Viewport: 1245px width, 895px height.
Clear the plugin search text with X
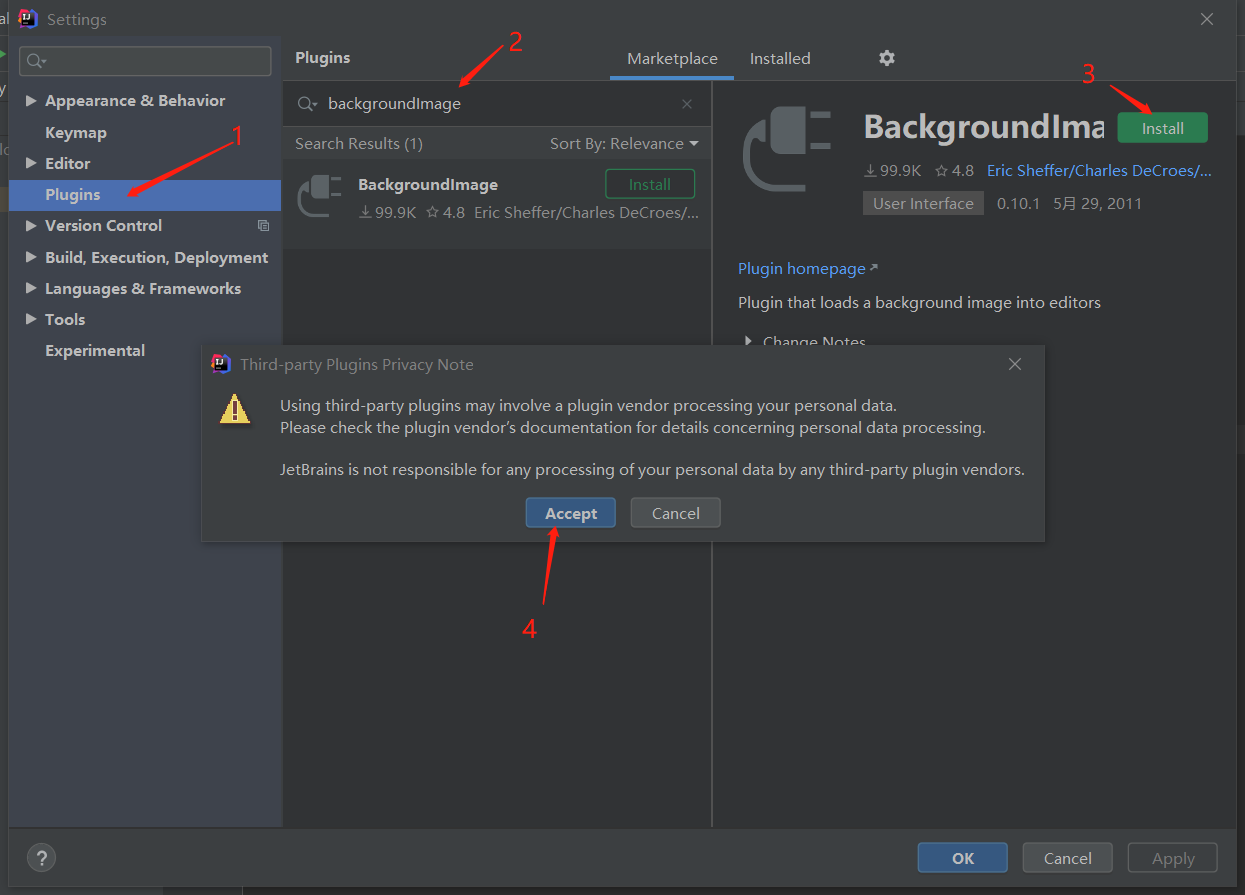(687, 104)
